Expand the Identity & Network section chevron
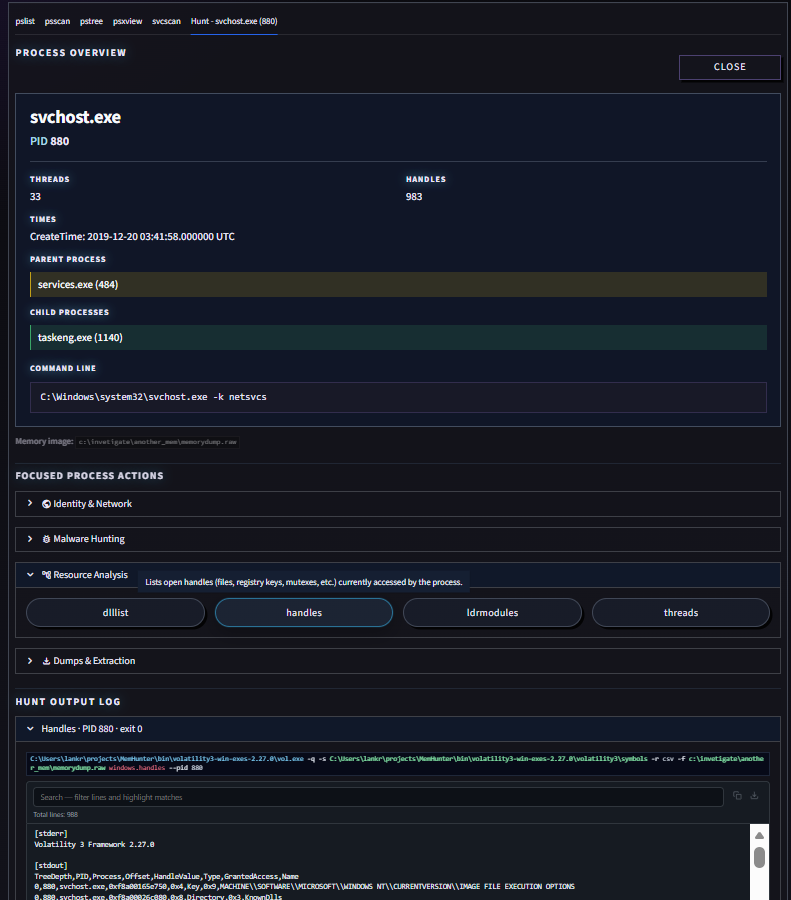Screen dimensions: 791x900 coord(30,503)
